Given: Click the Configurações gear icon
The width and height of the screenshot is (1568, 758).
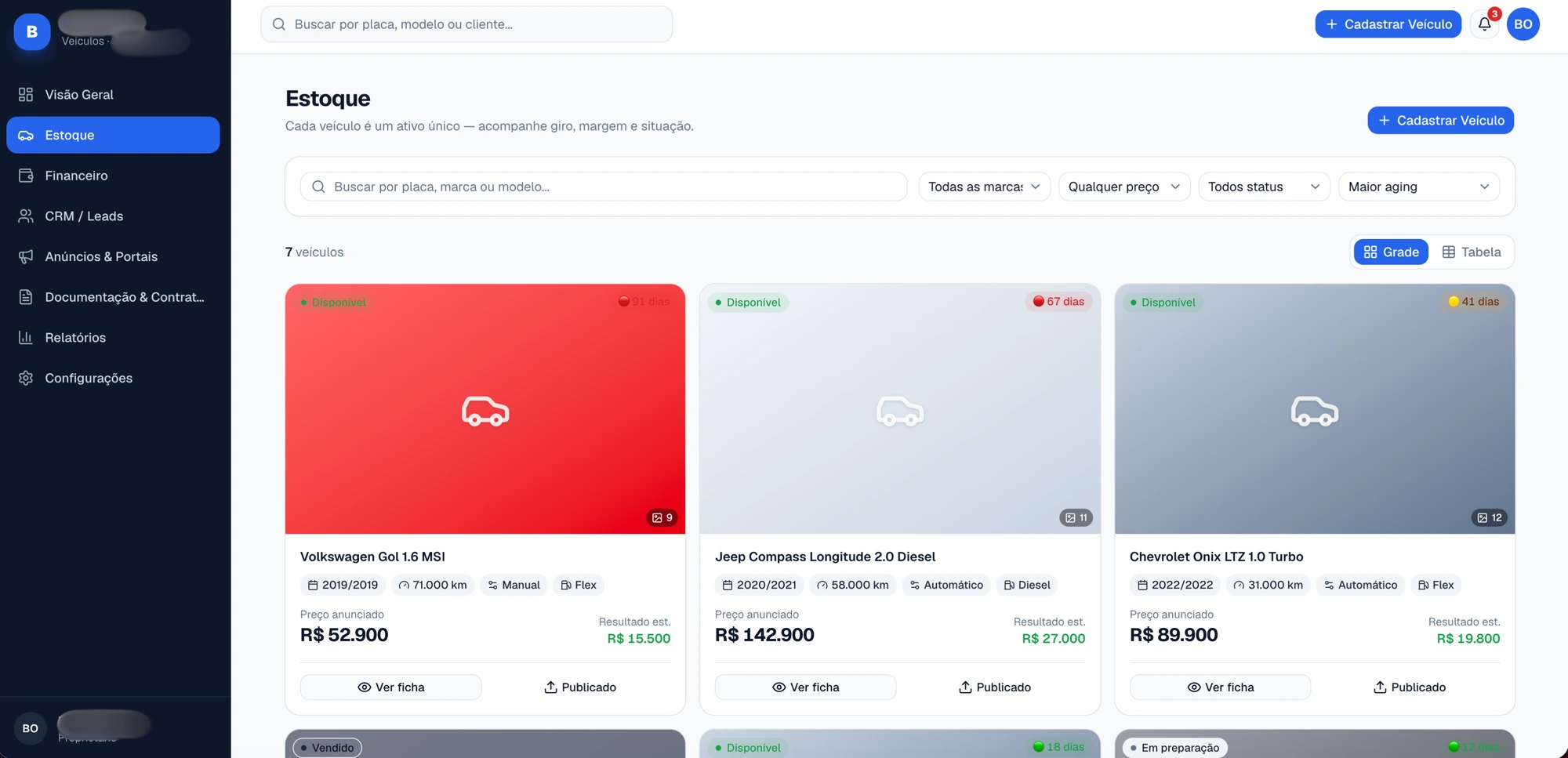Looking at the screenshot, I should point(26,378).
